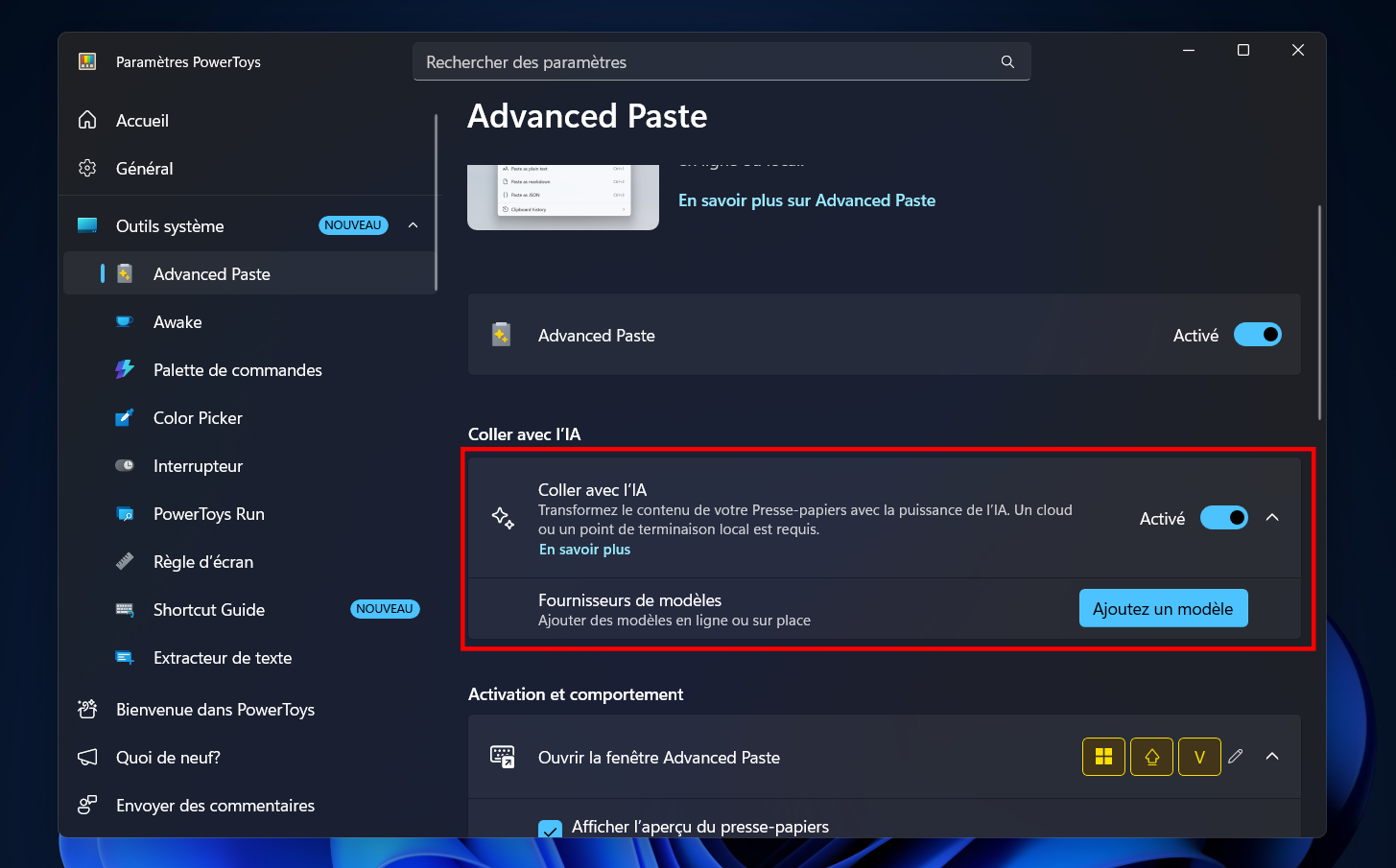
Task: Edit the shortcut with the pencil icon
Action: (1236, 756)
